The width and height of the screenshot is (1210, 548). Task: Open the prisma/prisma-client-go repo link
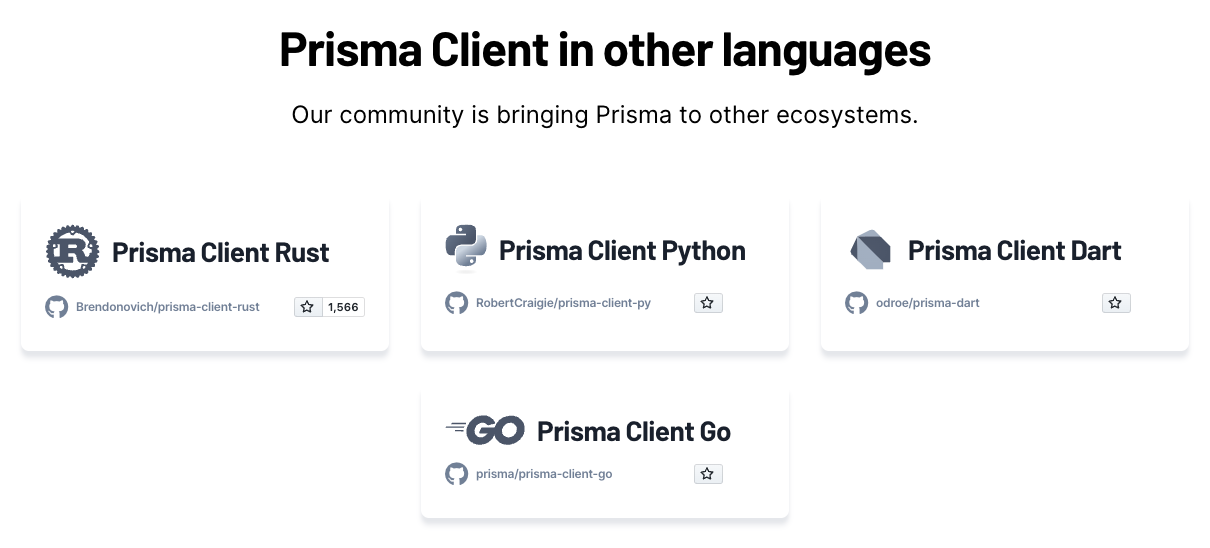coord(544,474)
